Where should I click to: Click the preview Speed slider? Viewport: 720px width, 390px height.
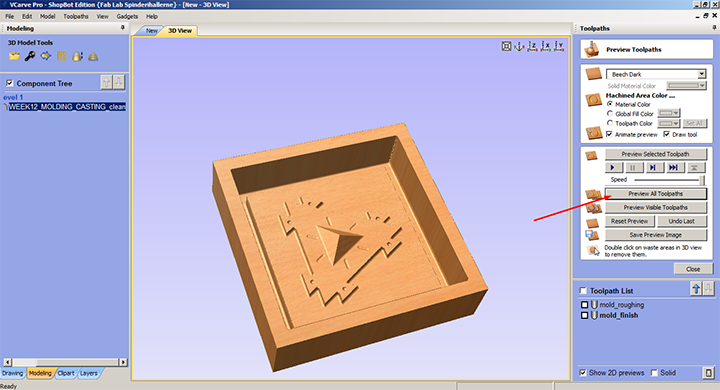(x=669, y=180)
